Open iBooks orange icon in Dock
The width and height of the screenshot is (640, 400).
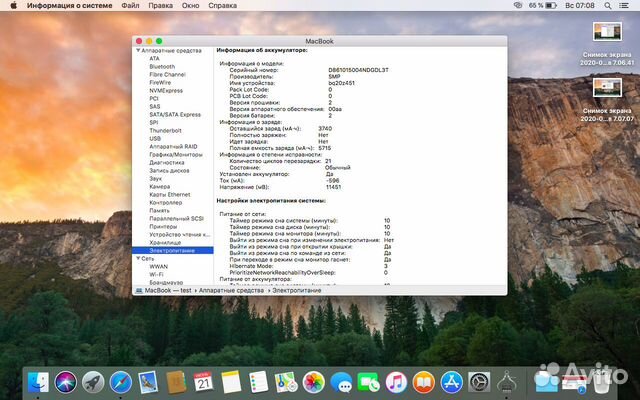point(424,383)
